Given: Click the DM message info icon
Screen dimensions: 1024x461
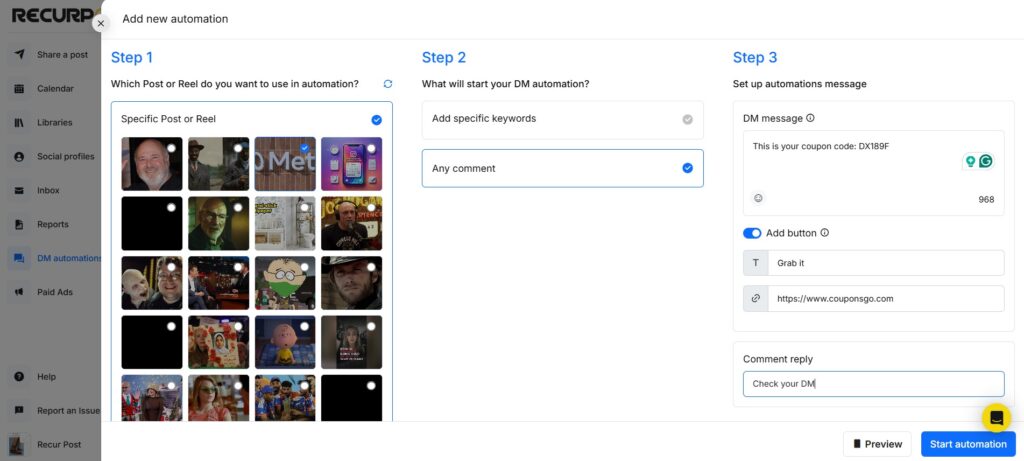Looking at the screenshot, I should click(810, 118).
